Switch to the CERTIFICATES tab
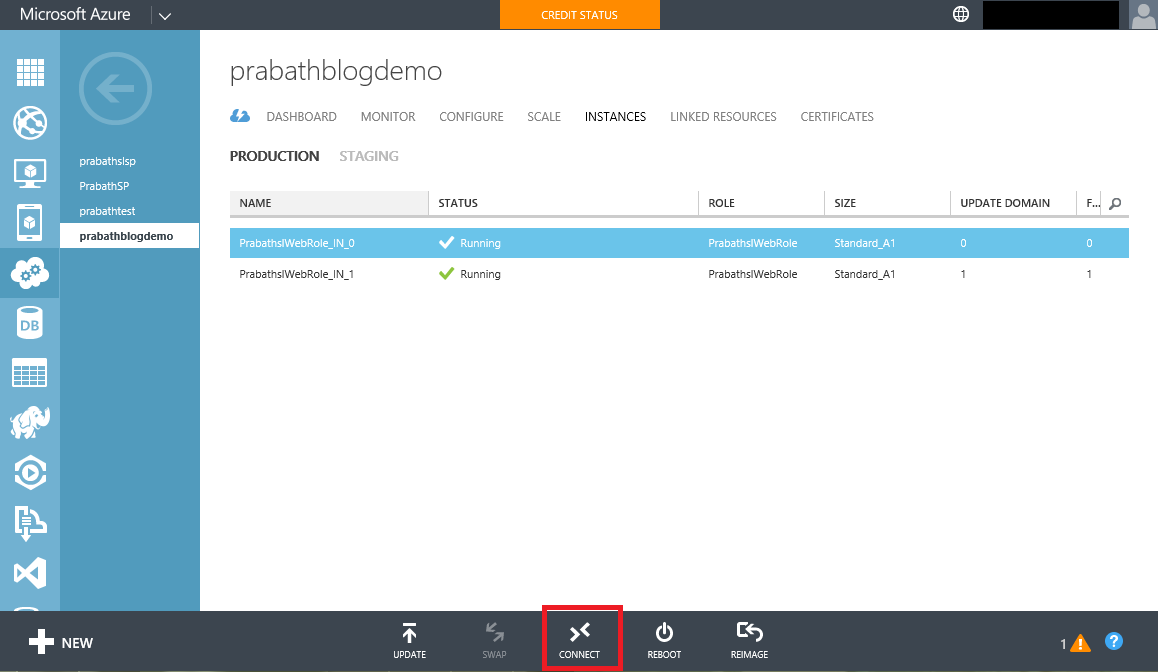1158x672 pixels. pos(837,117)
